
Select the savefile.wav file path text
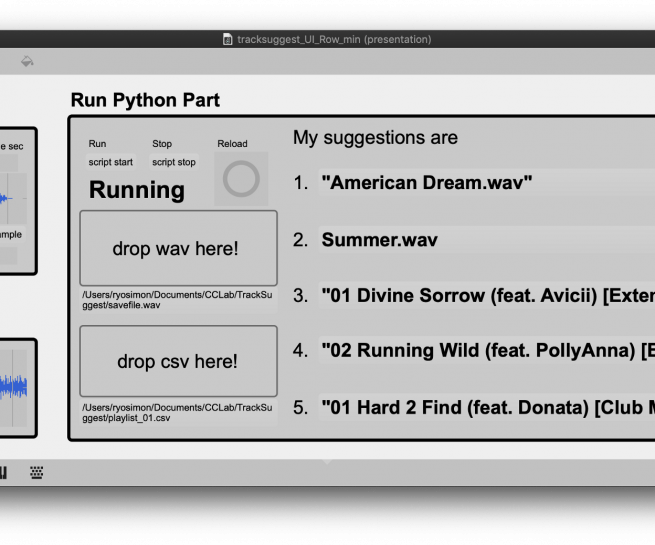tap(178, 299)
